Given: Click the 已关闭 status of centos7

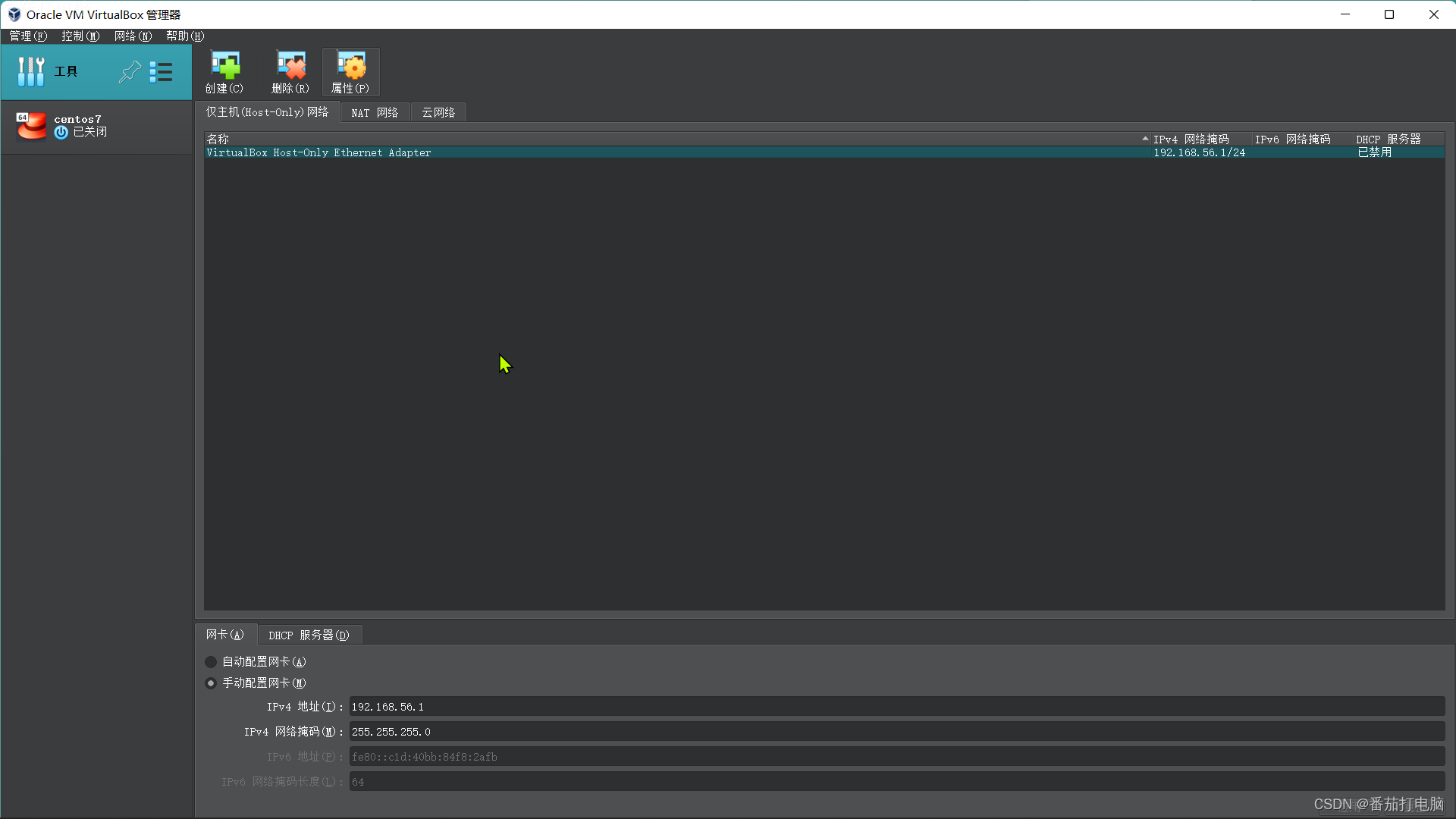Looking at the screenshot, I should pyautogui.click(x=89, y=132).
